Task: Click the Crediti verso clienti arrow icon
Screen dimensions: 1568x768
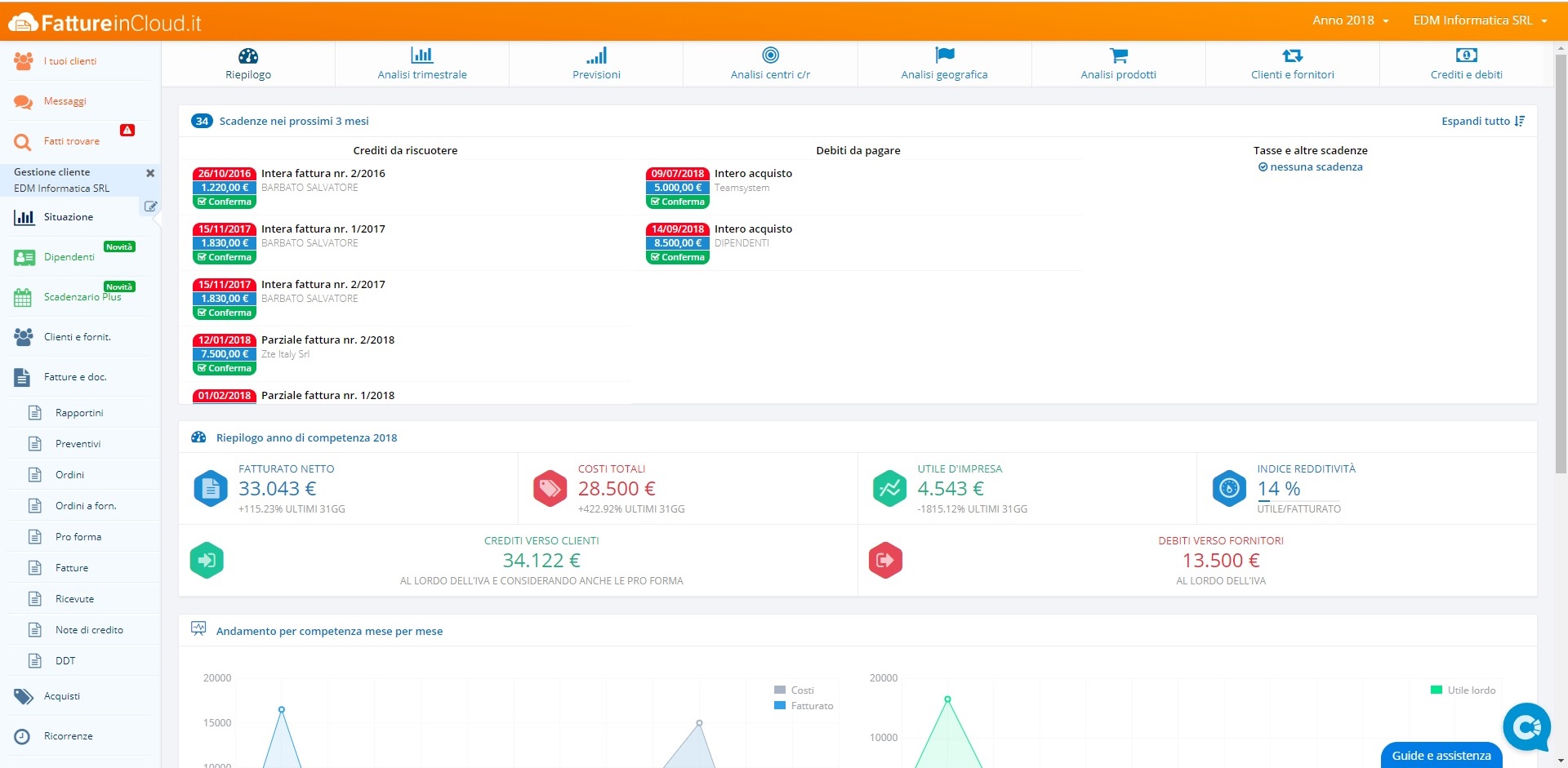Action: [x=207, y=561]
